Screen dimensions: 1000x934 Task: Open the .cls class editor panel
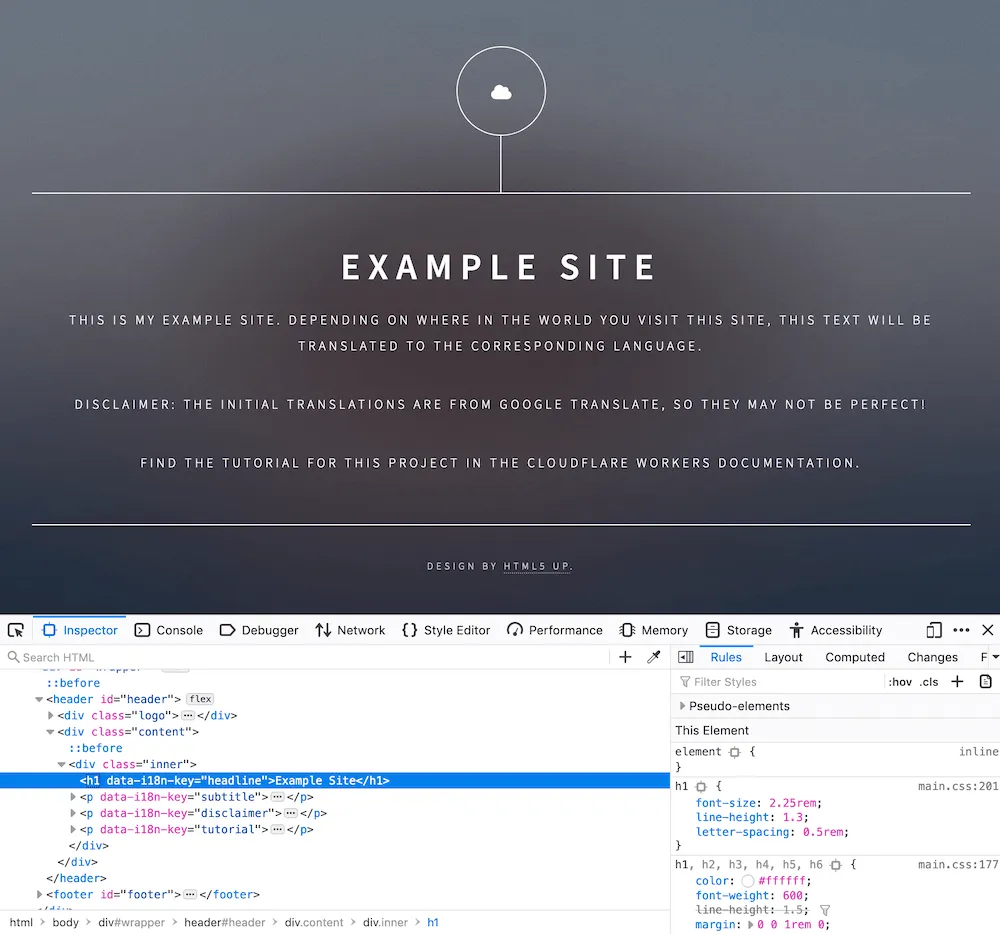click(927, 681)
